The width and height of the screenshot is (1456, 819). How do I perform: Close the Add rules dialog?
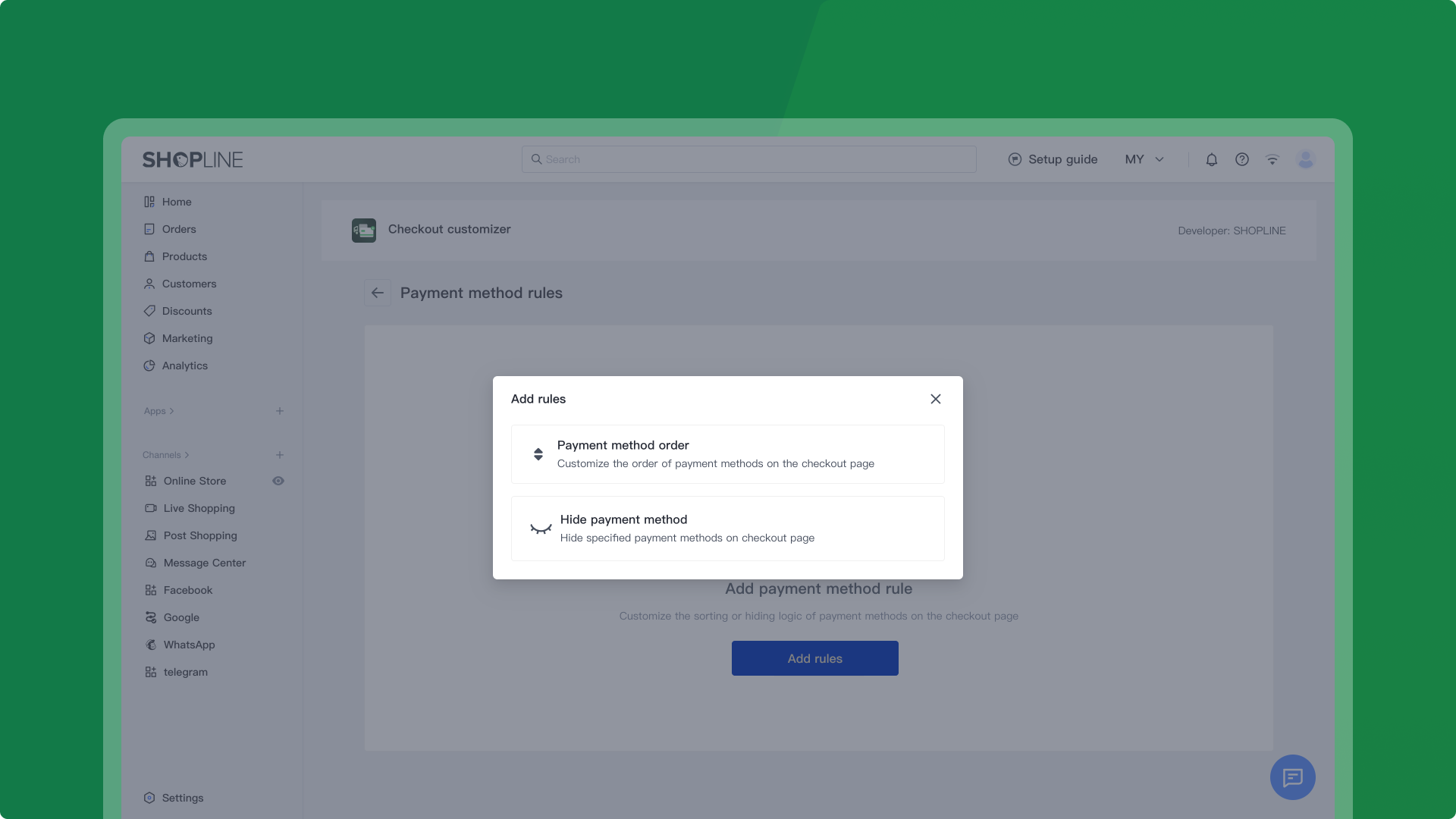[935, 399]
